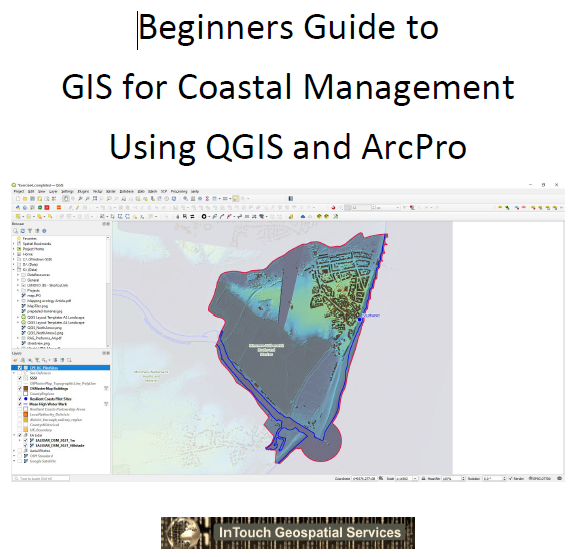Click the InTouch Geospatial Services logo
This screenshot has height=557, width=580.
click(x=288, y=533)
